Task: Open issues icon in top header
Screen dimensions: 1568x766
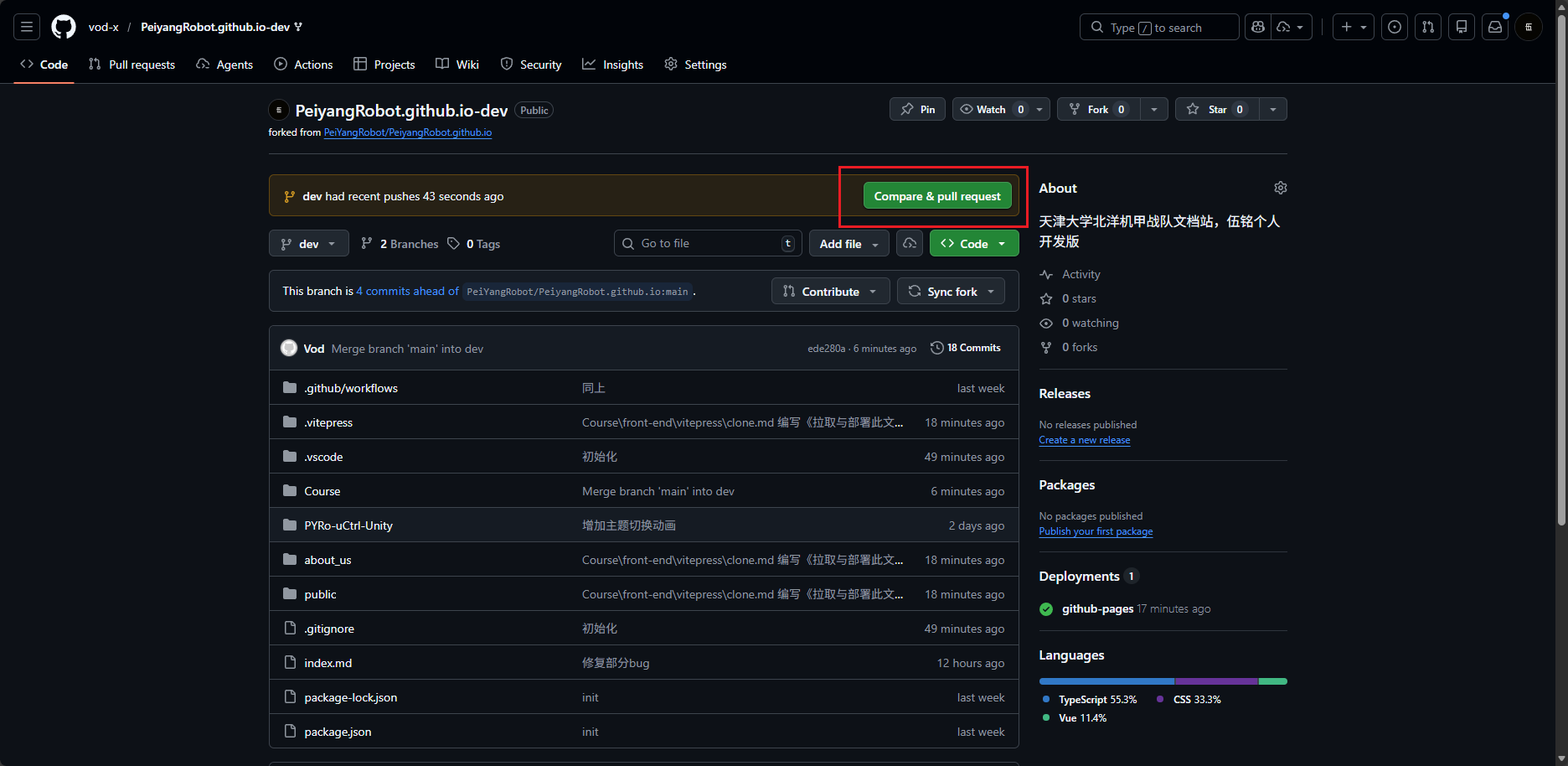Action: click(1395, 27)
